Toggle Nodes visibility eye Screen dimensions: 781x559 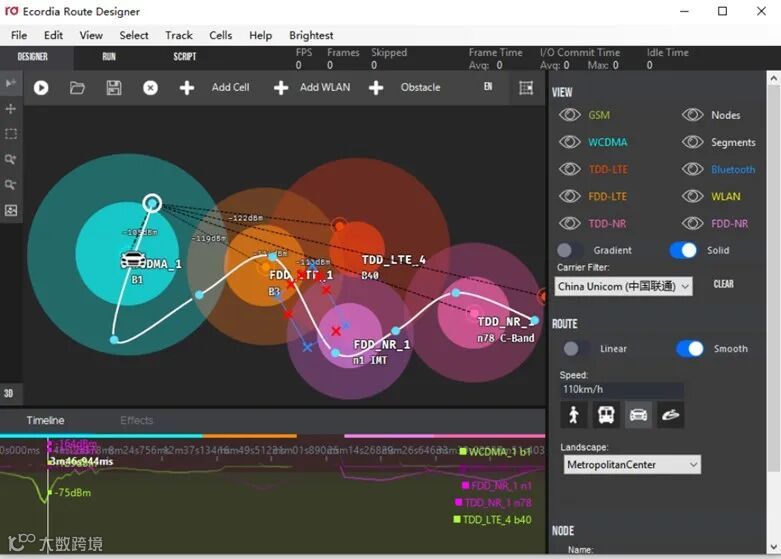click(692, 115)
